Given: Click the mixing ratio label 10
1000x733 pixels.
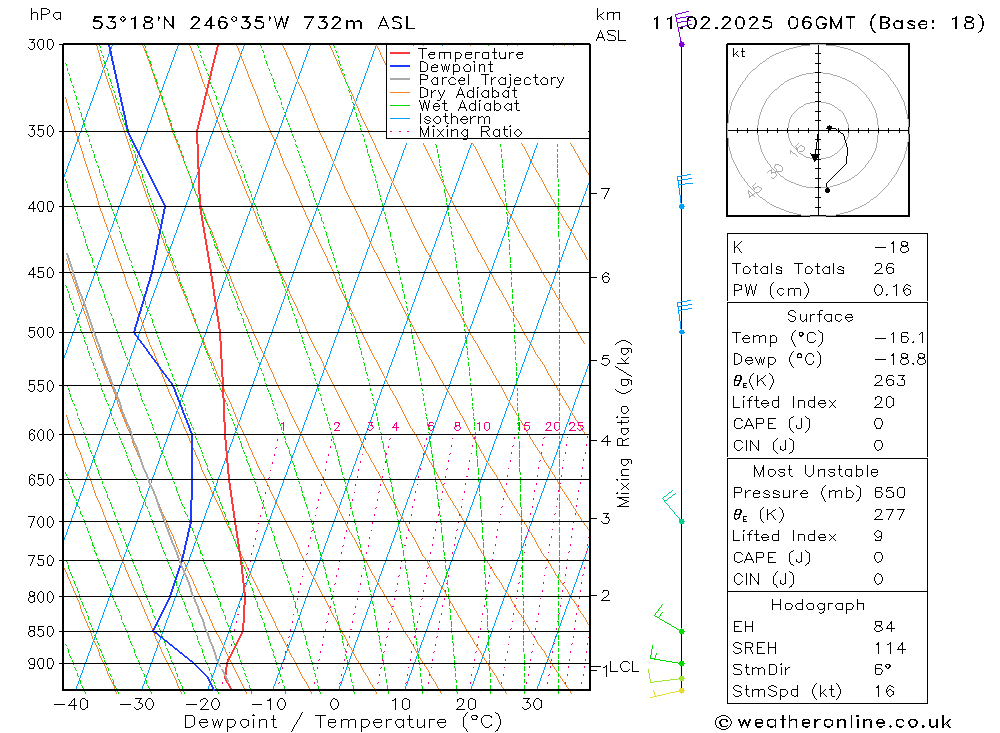Looking at the screenshot, I should [x=483, y=426].
